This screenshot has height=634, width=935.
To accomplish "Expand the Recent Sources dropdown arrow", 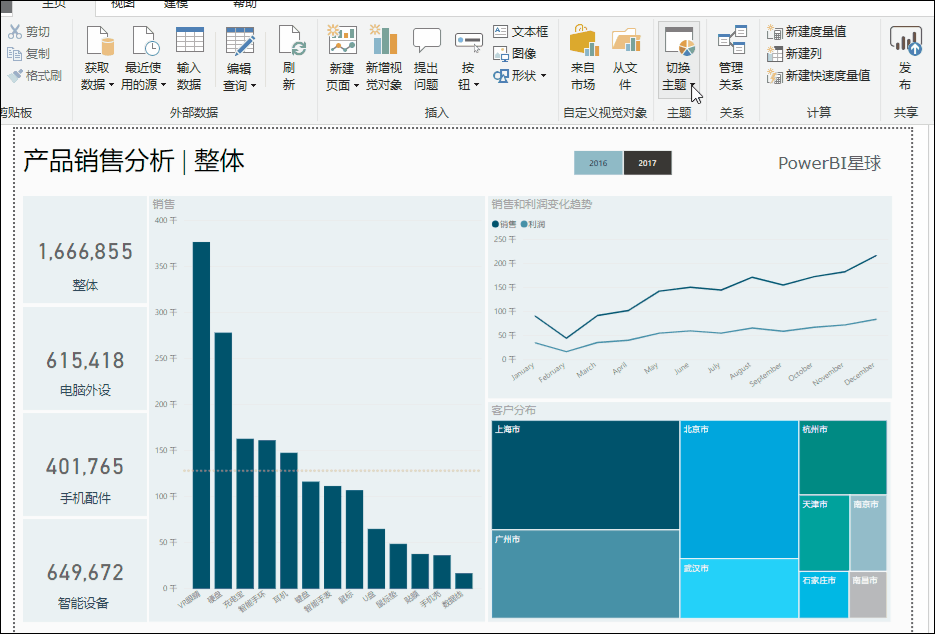I will pos(163,85).
